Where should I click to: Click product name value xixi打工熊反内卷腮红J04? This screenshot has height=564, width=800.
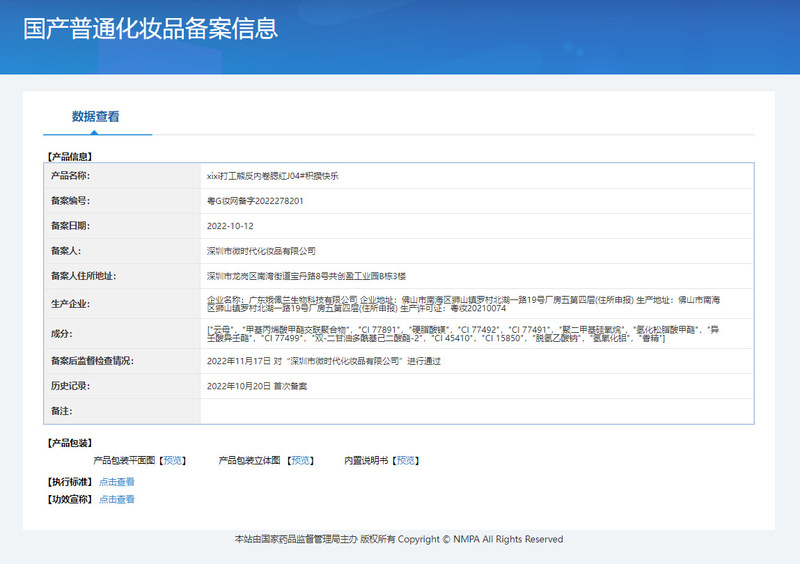(x=272, y=176)
